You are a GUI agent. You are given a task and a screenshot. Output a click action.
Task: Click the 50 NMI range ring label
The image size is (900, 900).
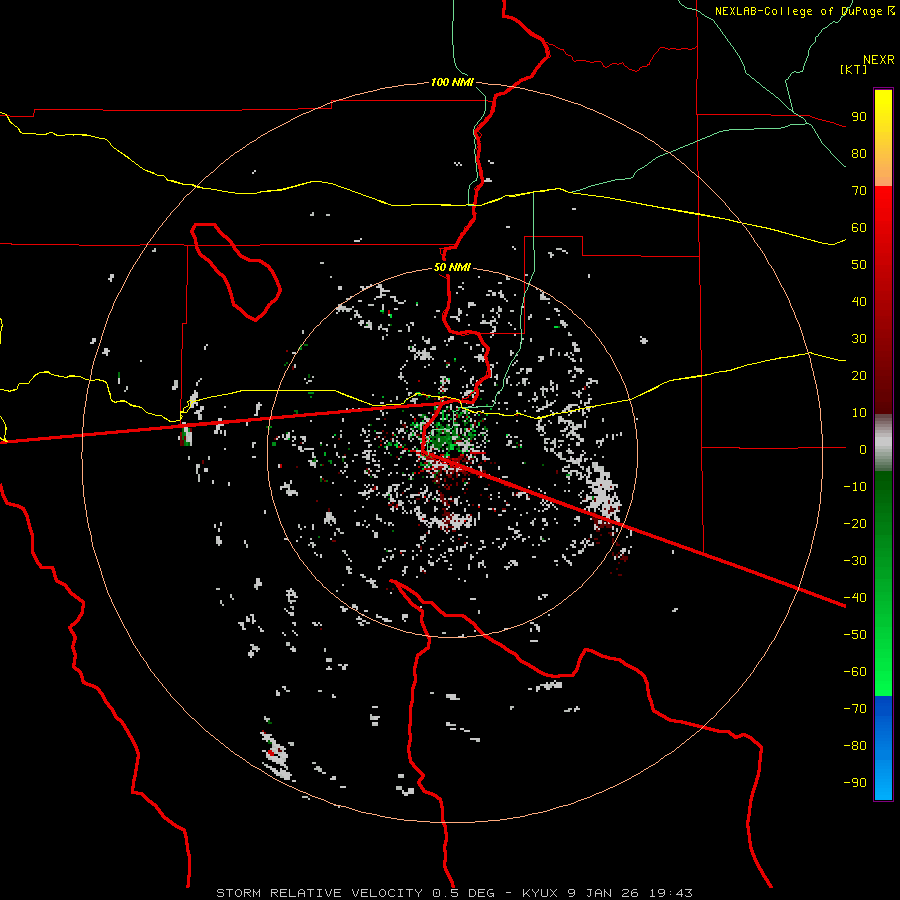click(x=452, y=267)
